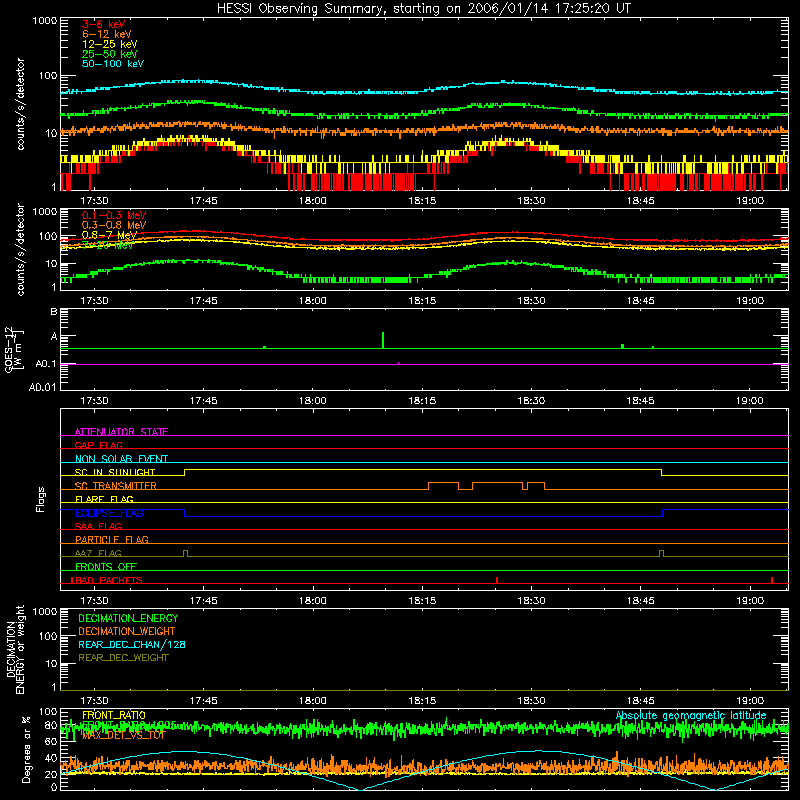Click 18:00 tick label under the Flags panel
Screen dimensions: 800x800
313,601
